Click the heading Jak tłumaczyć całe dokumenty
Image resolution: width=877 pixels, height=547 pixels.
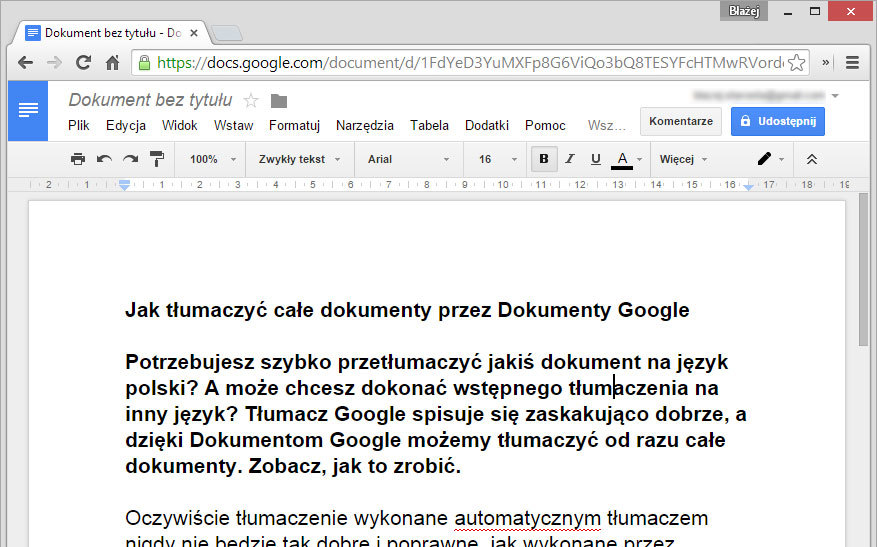click(x=407, y=310)
